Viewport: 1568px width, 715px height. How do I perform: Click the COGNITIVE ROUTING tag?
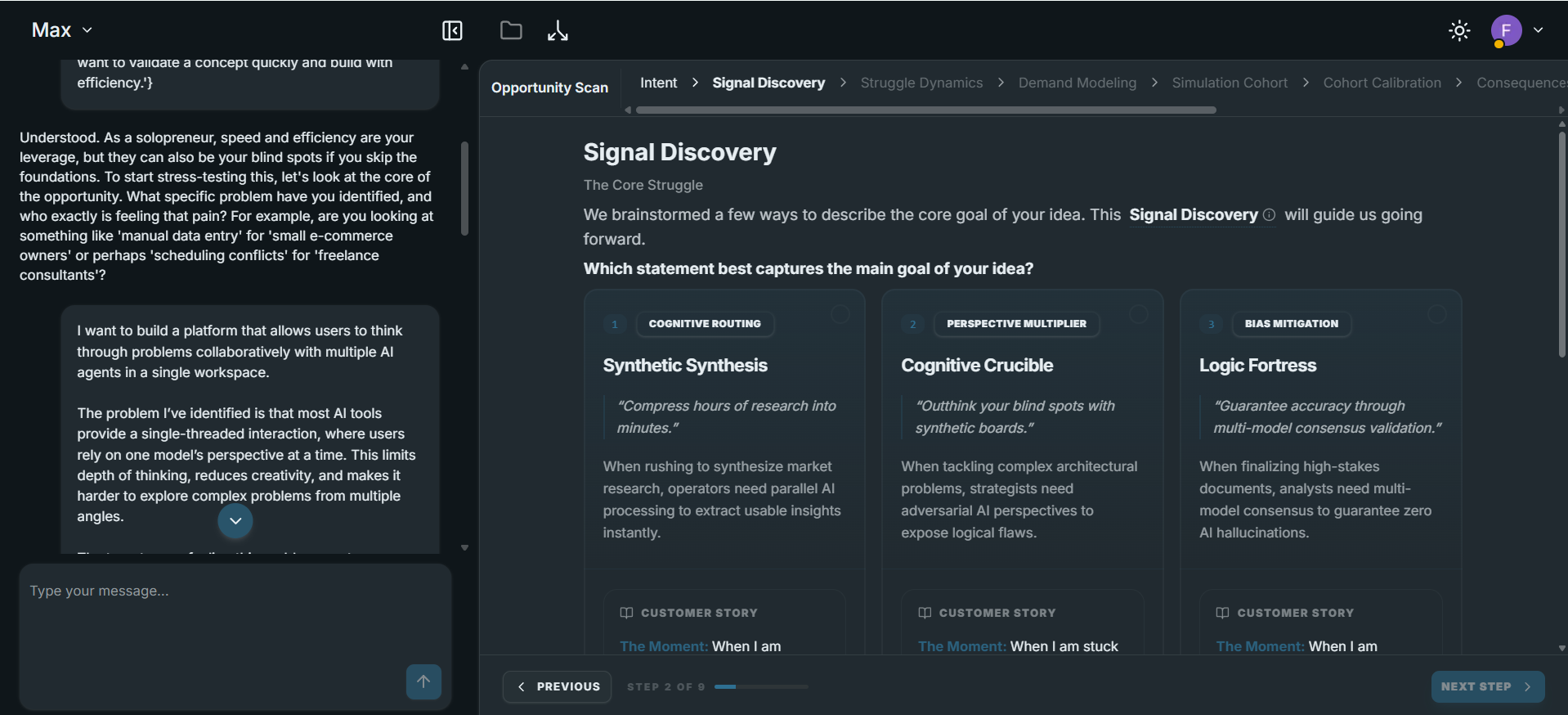coord(705,324)
